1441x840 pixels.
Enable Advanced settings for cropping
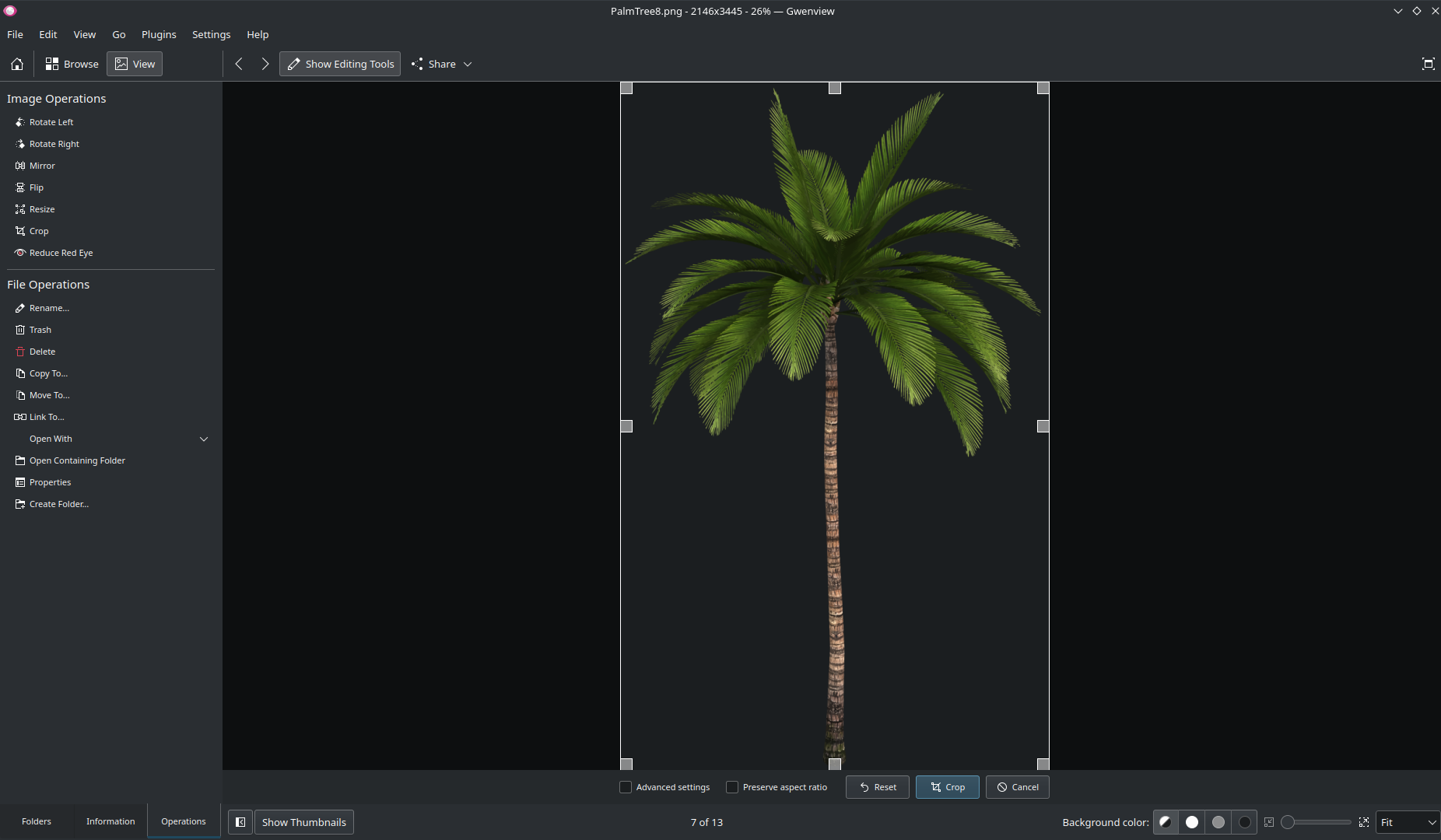pos(625,787)
